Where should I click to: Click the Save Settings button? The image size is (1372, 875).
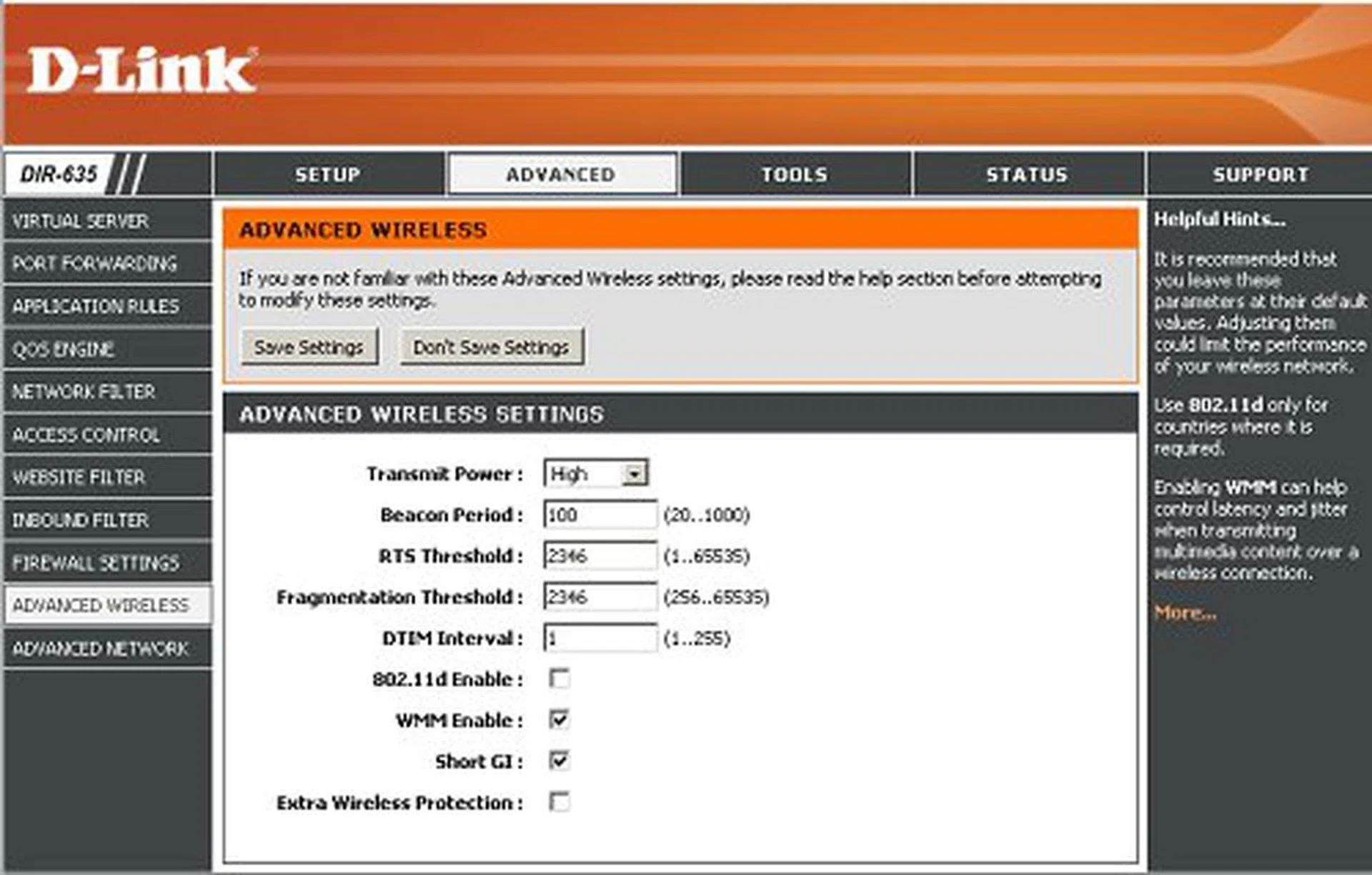310,347
